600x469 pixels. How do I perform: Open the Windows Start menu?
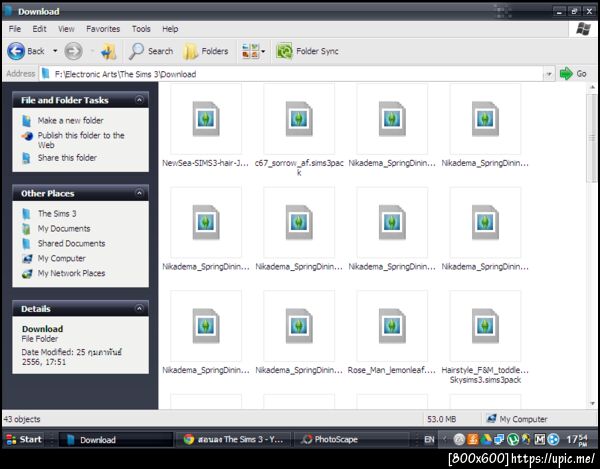coord(24,440)
